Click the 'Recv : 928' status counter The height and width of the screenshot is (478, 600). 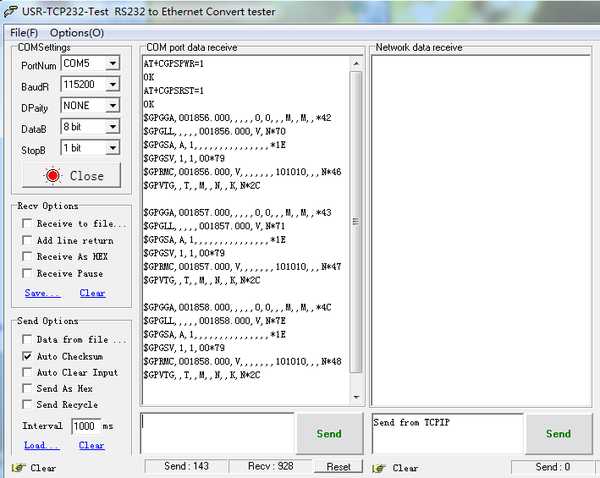pyautogui.click(x=271, y=467)
